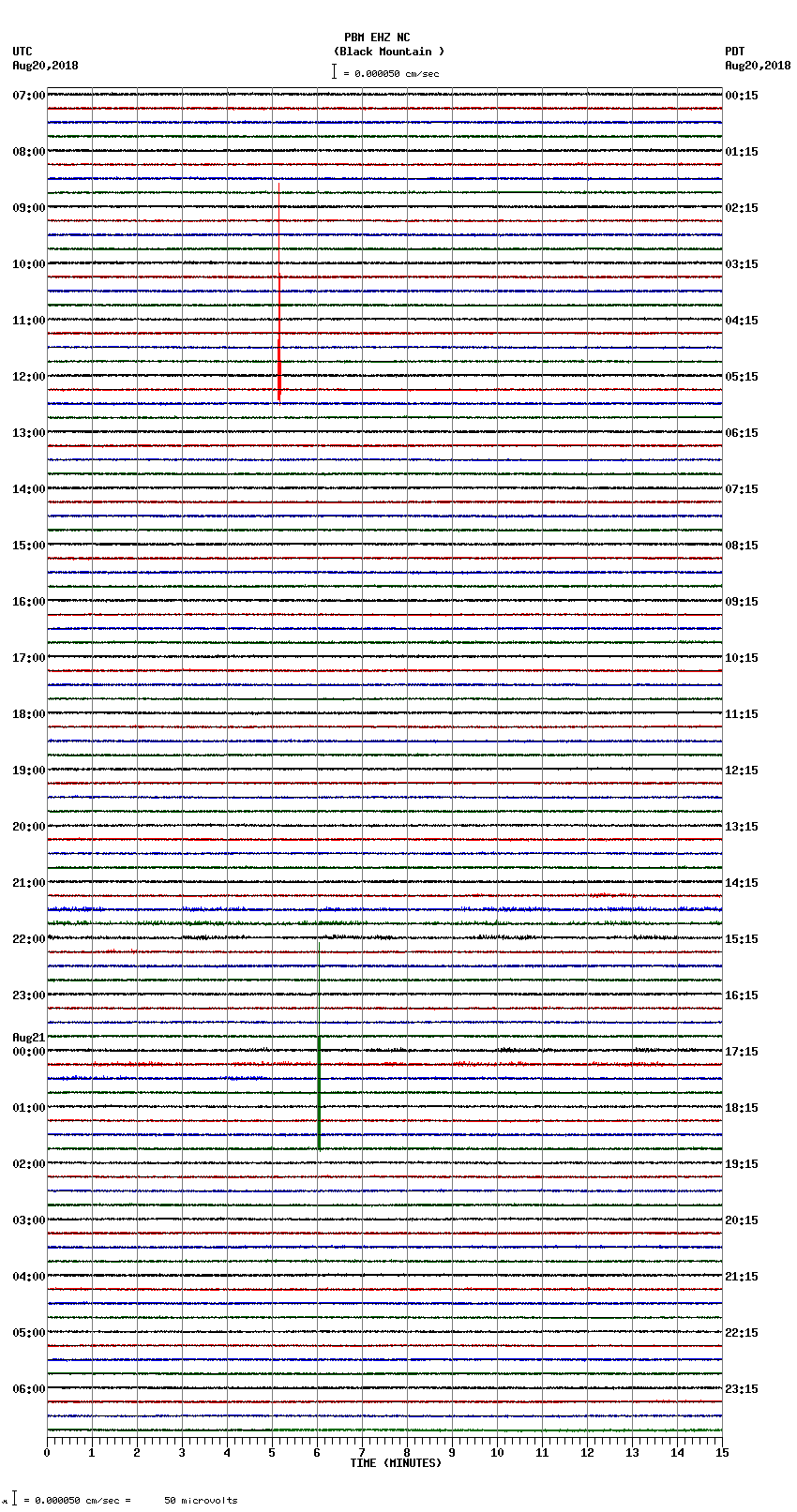The height and width of the screenshot is (1512, 797).
Task: Click the station title 'PBM EHZ NC'
Action: click(377, 37)
